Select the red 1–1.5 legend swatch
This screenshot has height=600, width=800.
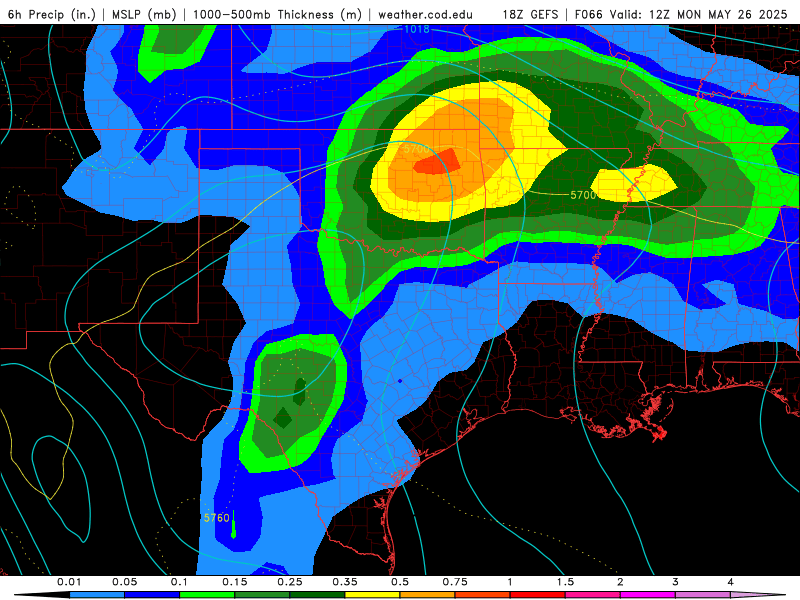tap(538, 594)
